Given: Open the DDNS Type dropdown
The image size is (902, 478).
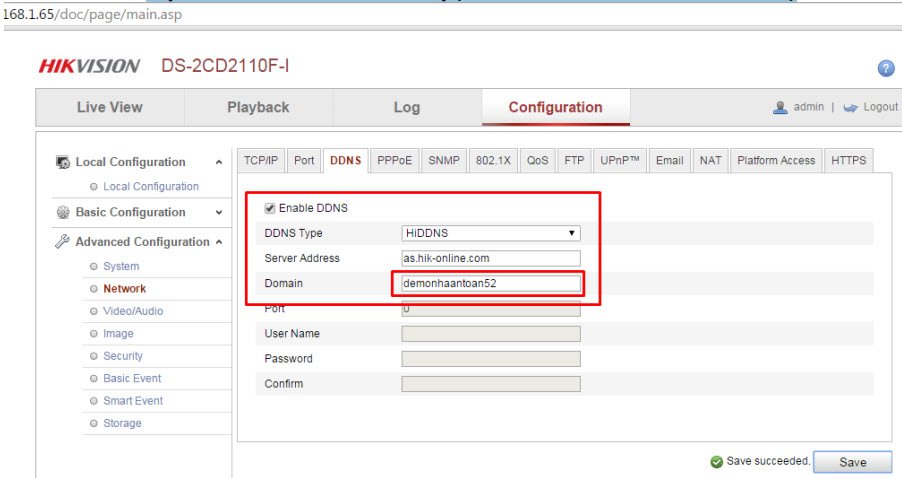Looking at the screenshot, I should [490, 233].
